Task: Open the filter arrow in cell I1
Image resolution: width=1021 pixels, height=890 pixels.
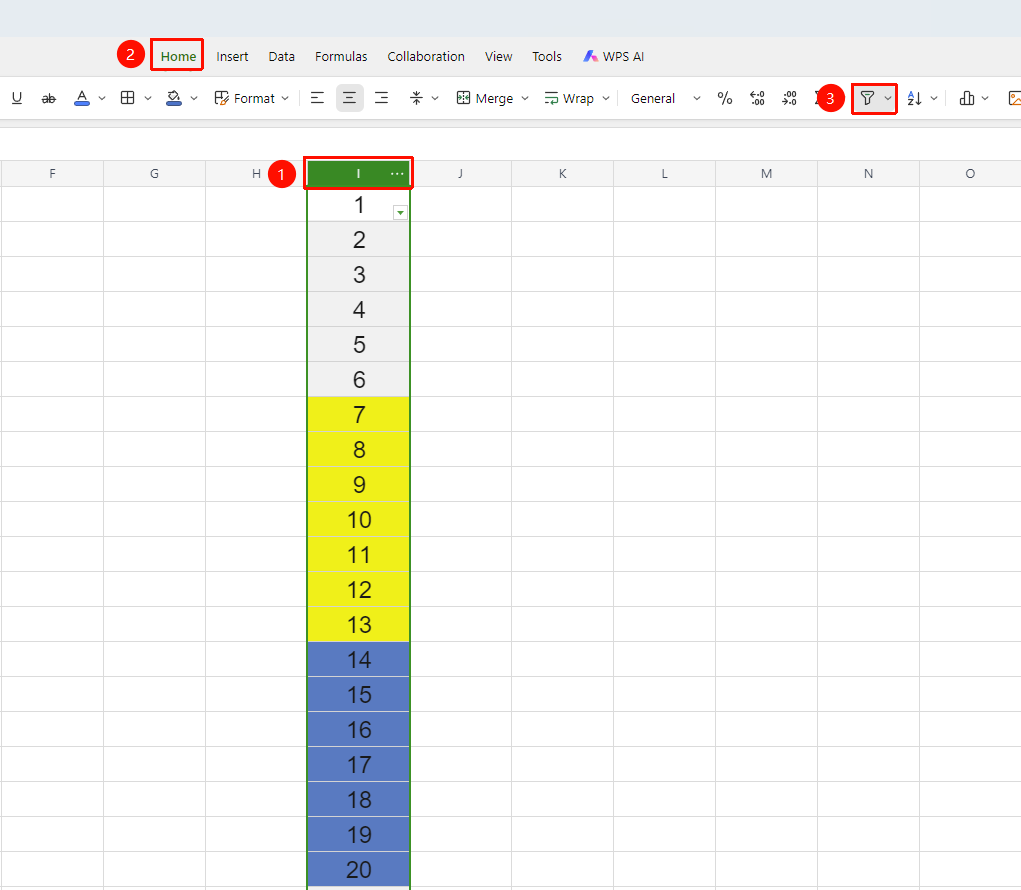Action: (x=400, y=213)
